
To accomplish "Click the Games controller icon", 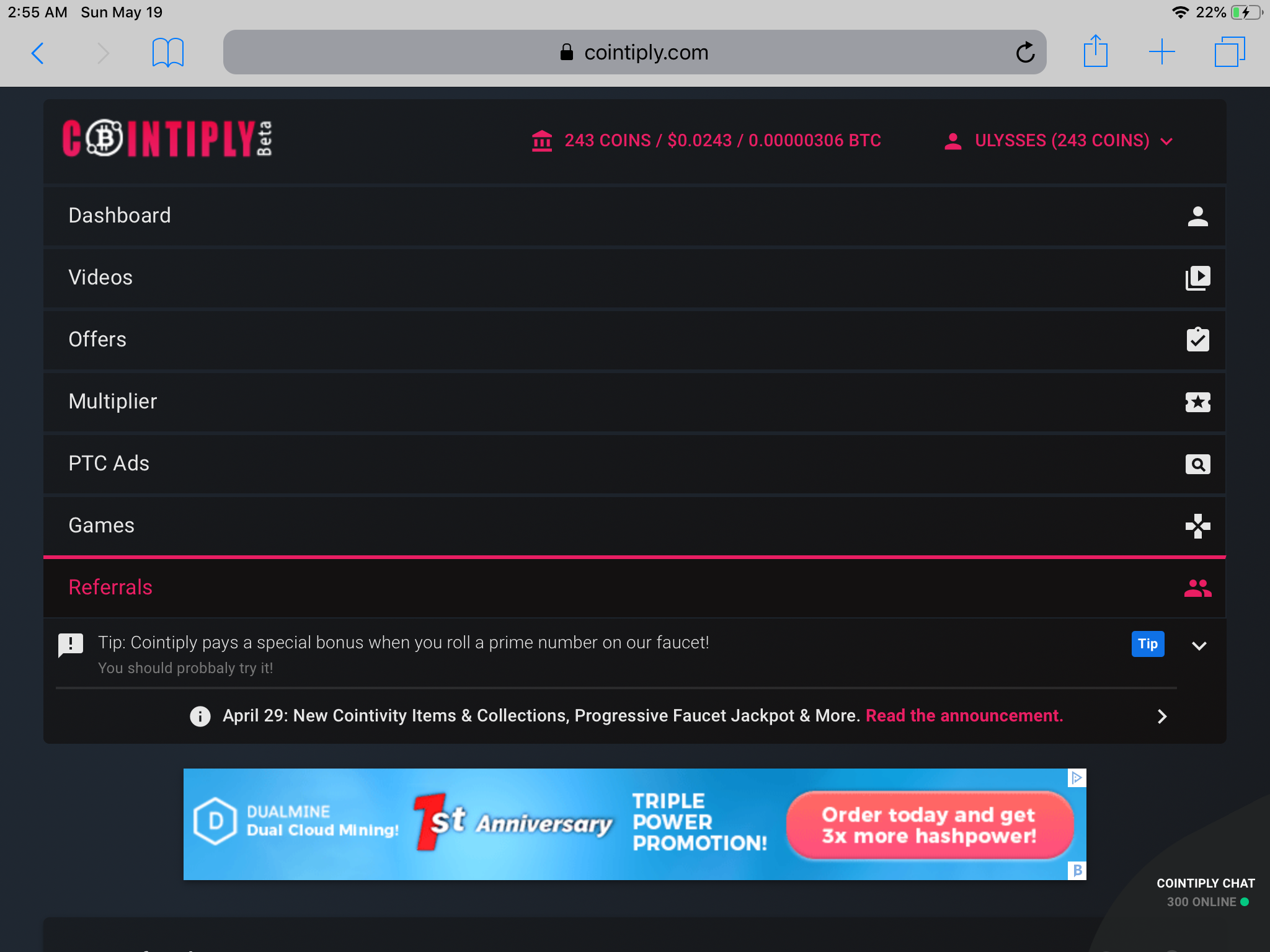I will [1198, 526].
